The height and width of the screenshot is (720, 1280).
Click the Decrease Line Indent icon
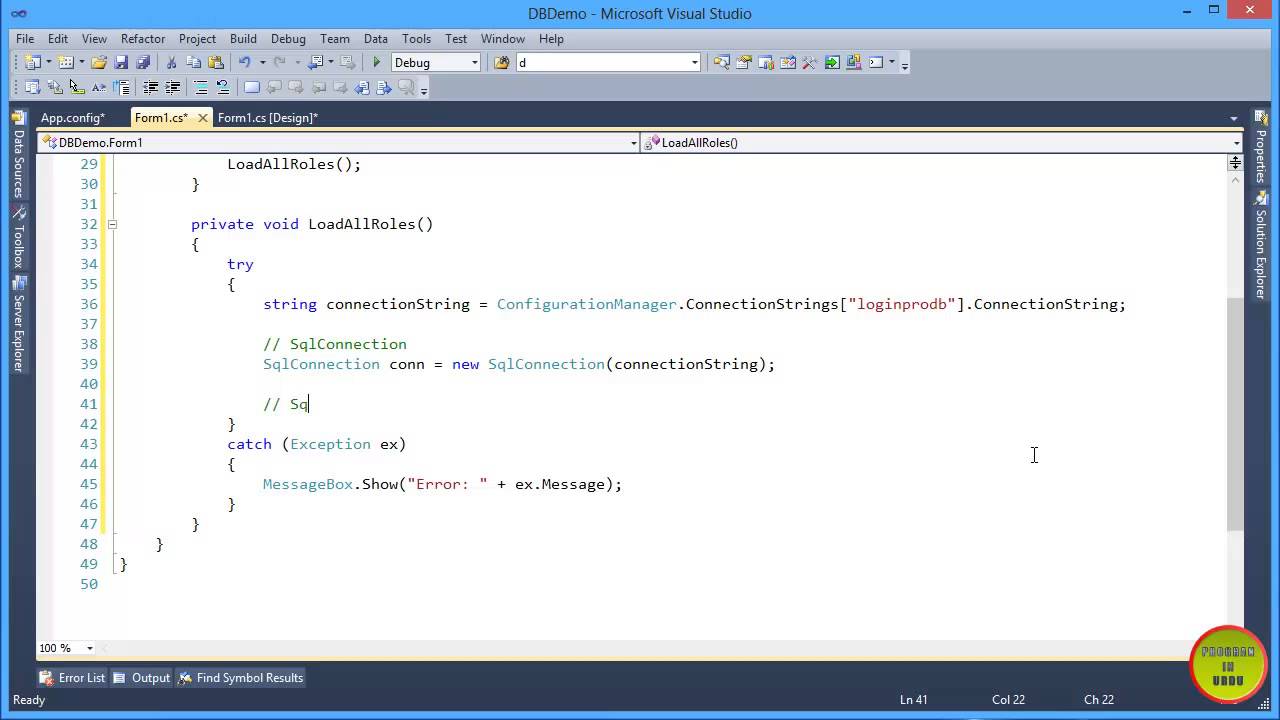150,87
